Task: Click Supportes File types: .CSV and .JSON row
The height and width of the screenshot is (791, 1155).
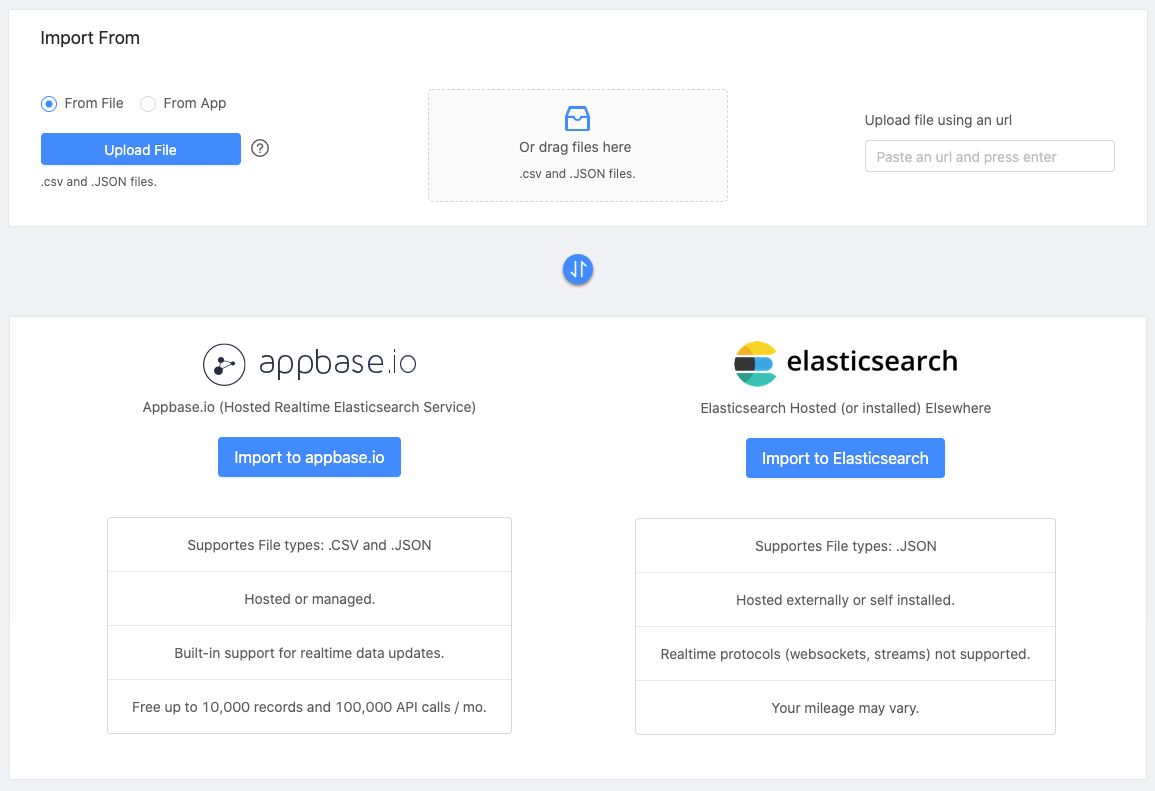Action: [x=309, y=545]
